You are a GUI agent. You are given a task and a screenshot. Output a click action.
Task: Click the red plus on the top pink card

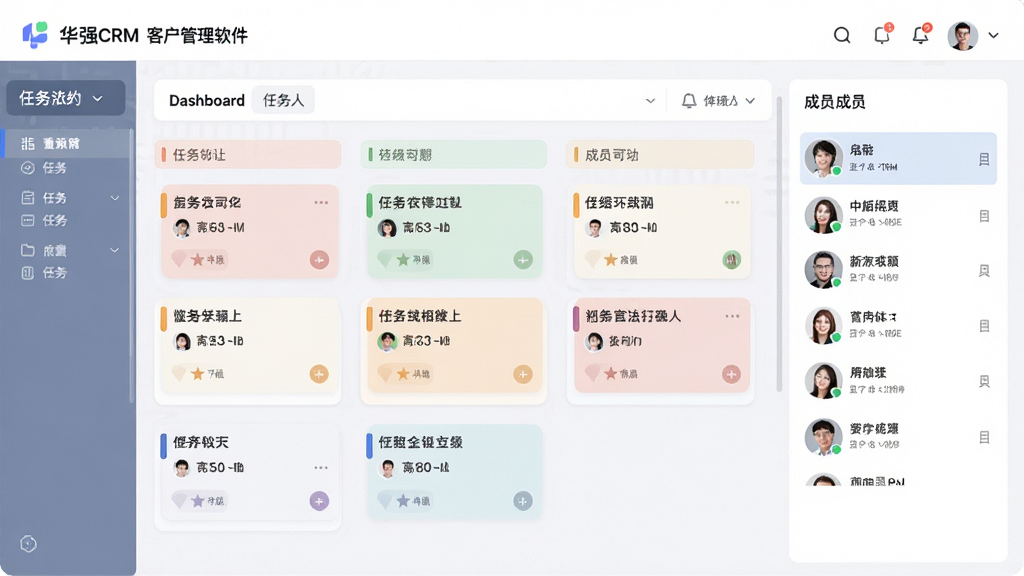pyautogui.click(x=319, y=260)
